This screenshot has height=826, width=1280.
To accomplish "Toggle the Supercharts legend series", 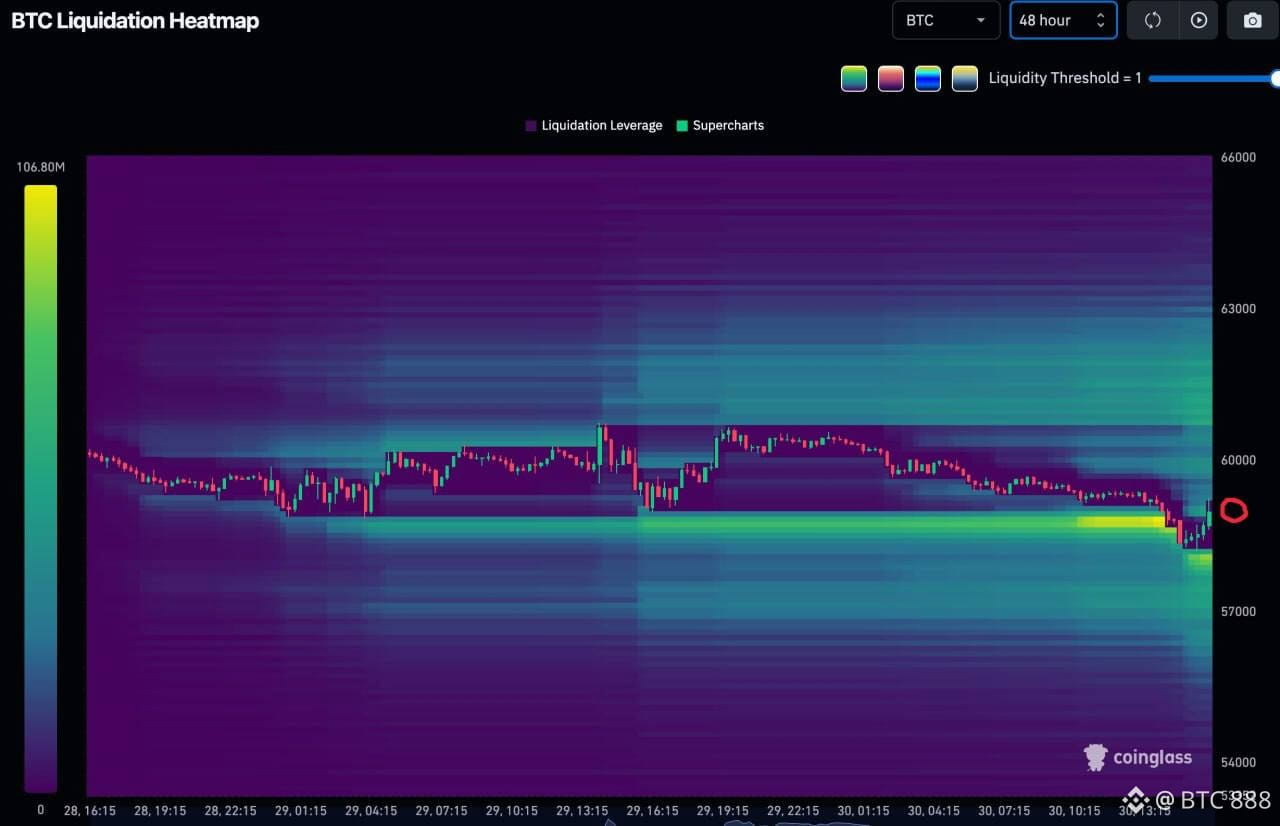I will (x=720, y=126).
